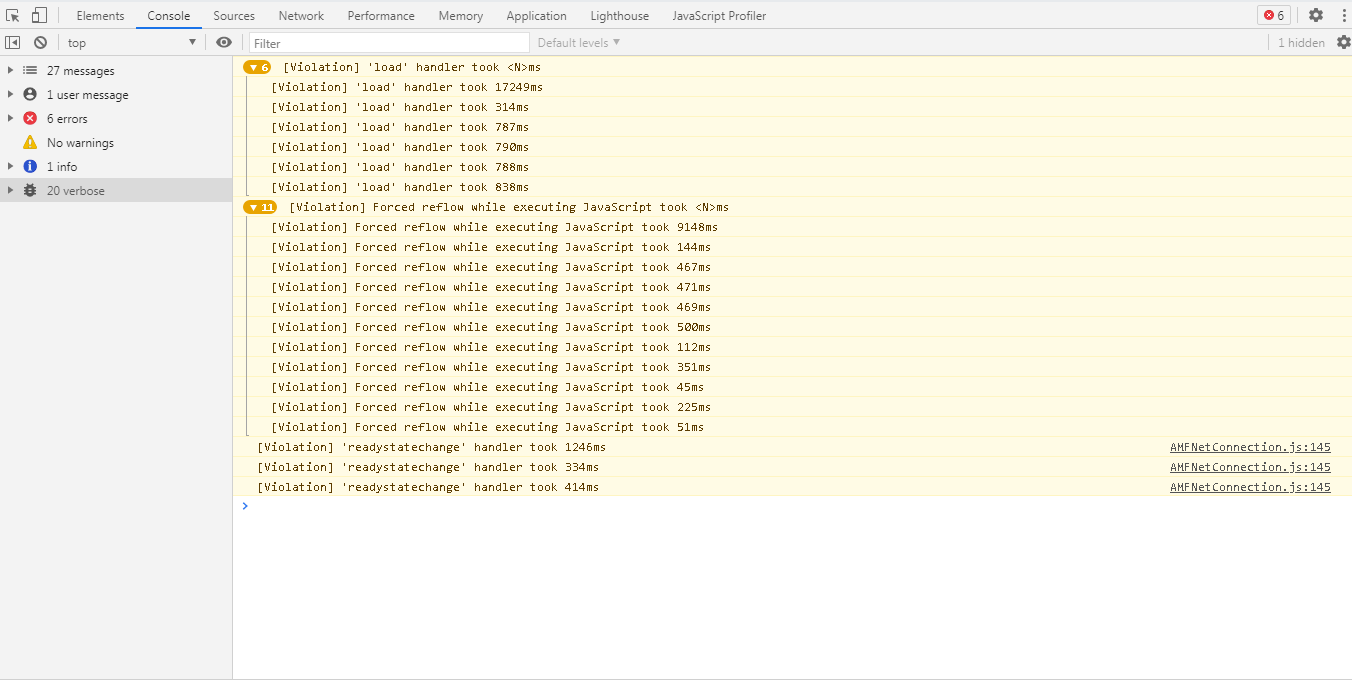Open the top context dropdown
This screenshot has width=1352, height=680.
point(132,43)
